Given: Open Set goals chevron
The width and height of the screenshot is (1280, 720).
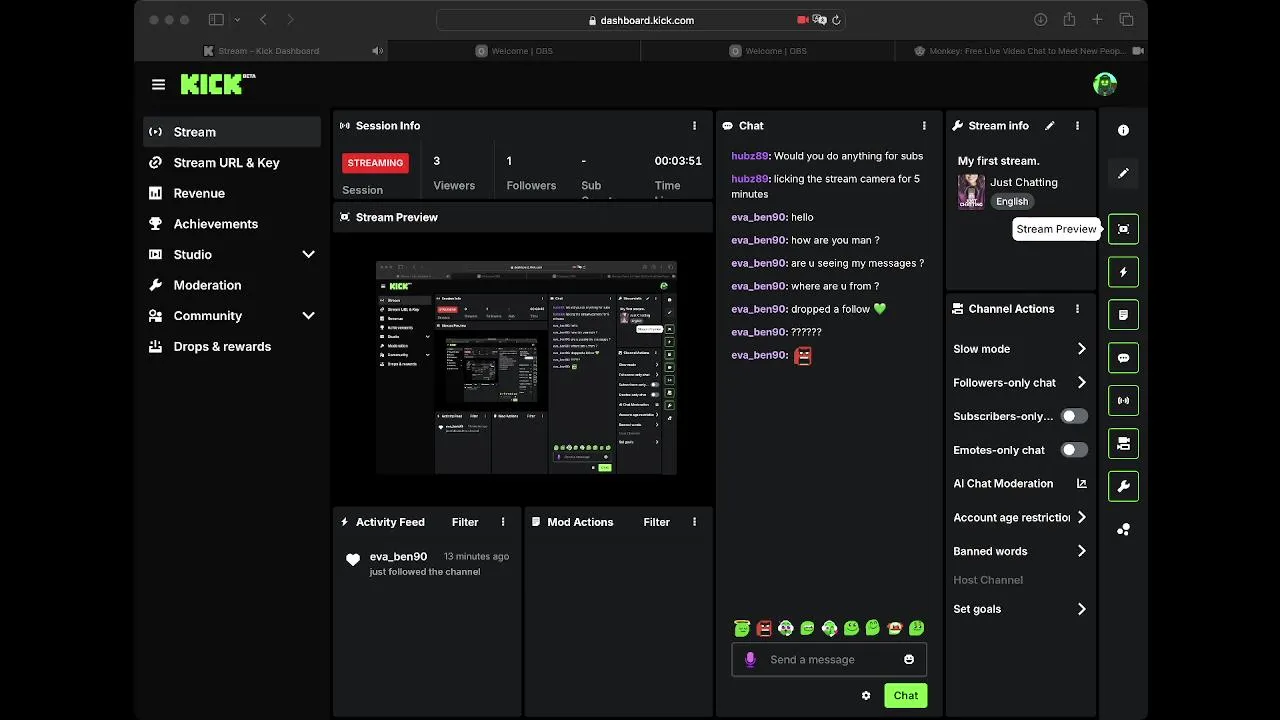Looking at the screenshot, I should coord(1081,609).
